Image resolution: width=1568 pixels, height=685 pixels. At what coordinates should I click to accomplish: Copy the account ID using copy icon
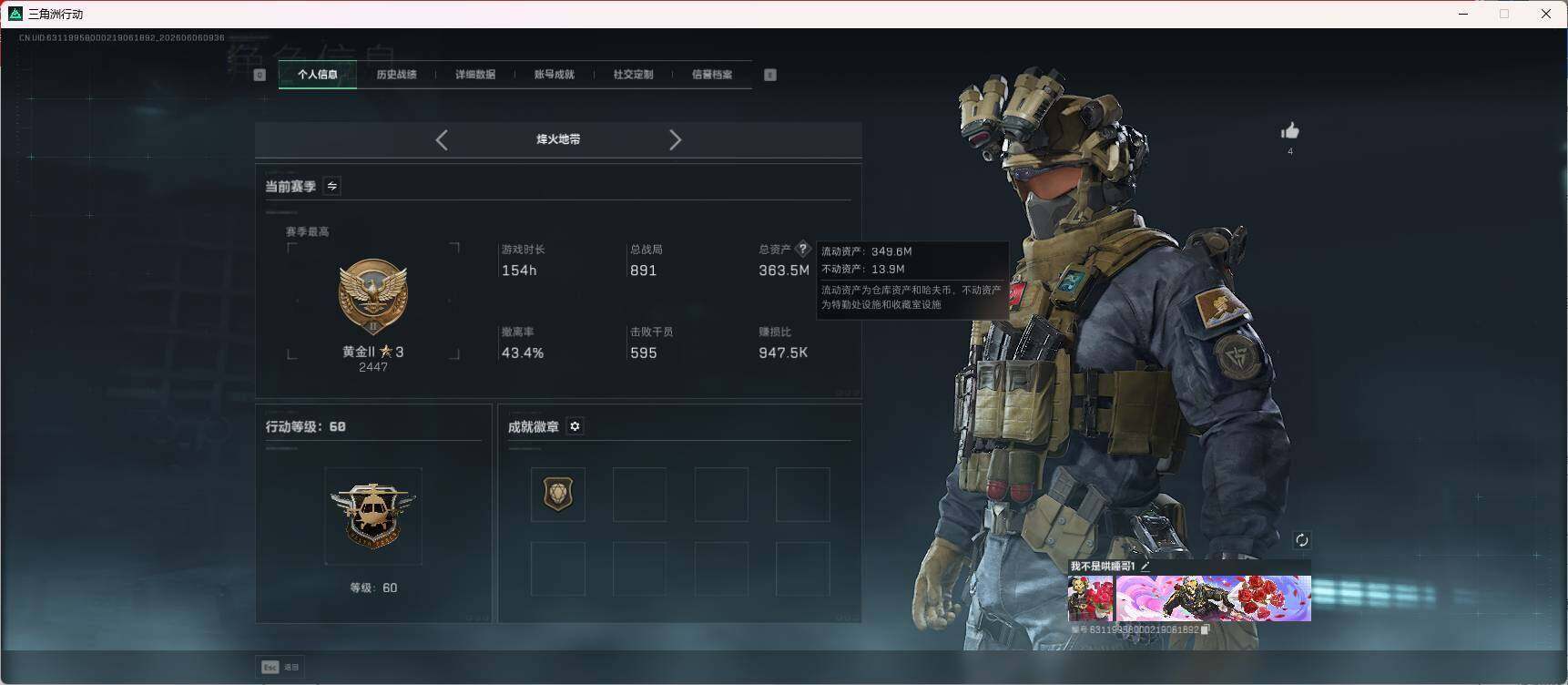[x=1206, y=629]
